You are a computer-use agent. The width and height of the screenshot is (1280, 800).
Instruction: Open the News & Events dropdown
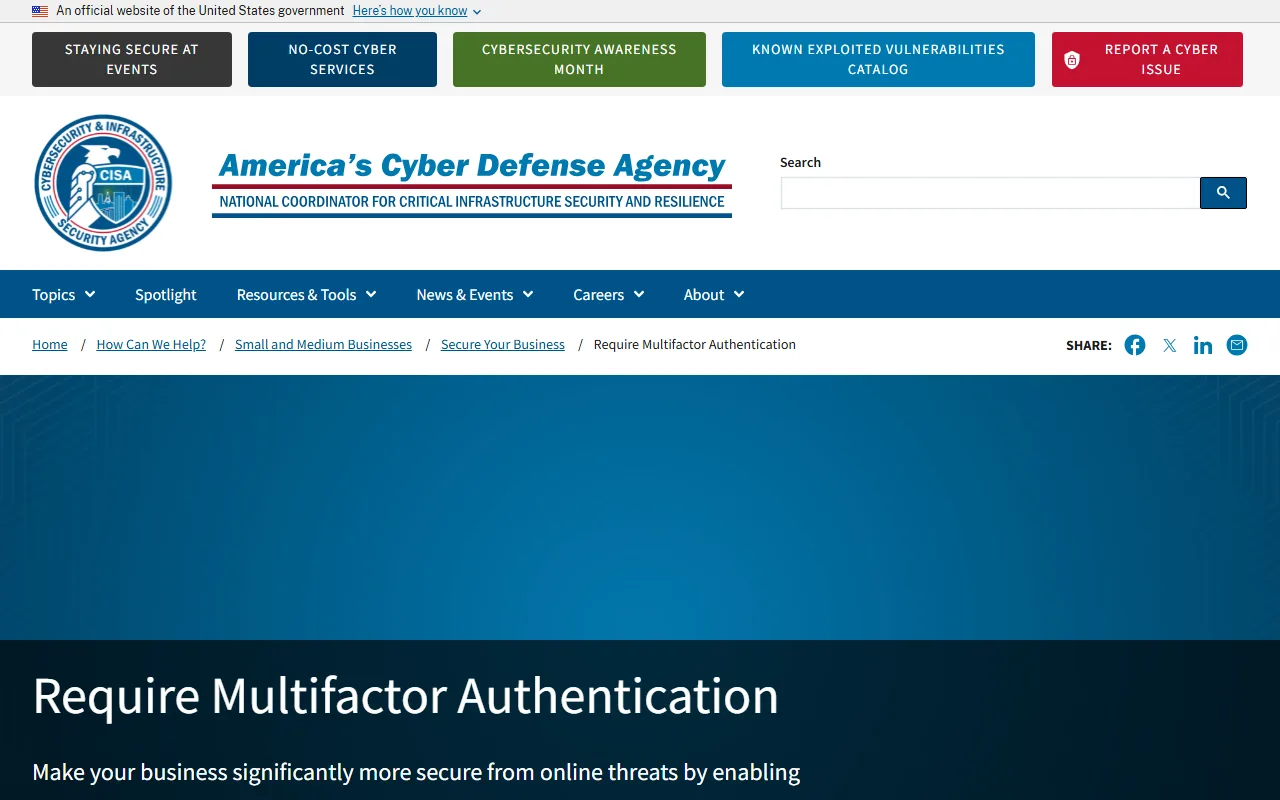tap(475, 294)
